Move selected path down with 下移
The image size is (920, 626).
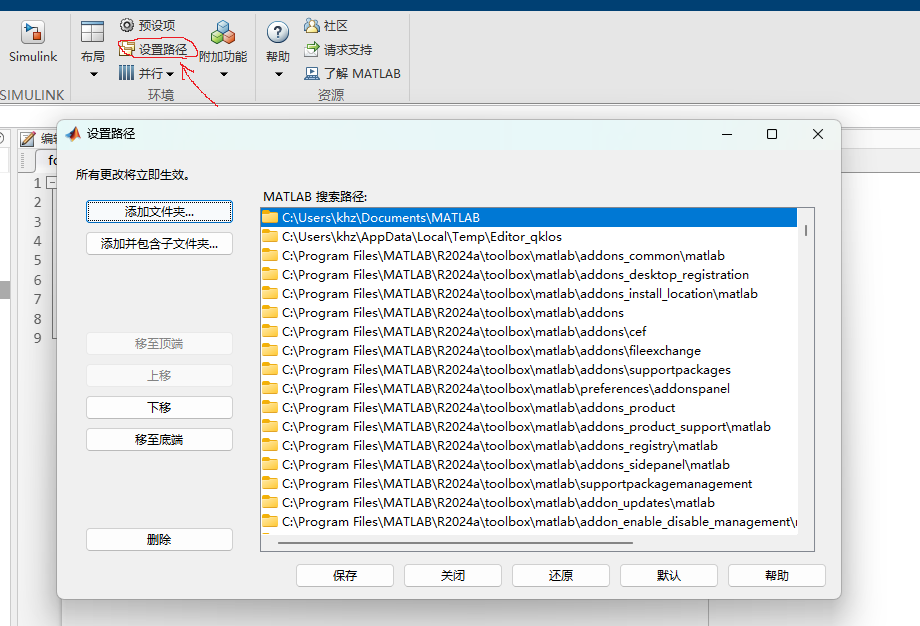[x=160, y=407]
